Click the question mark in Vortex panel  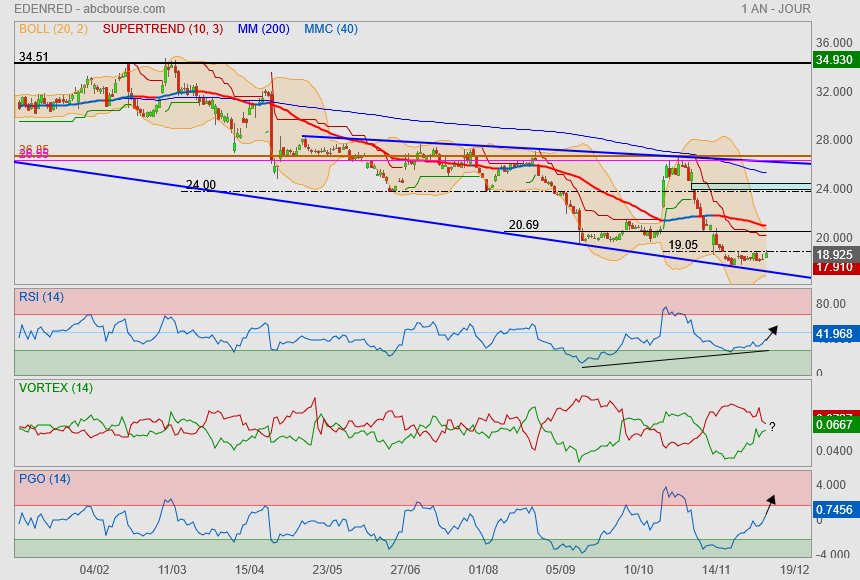coord(772,427)
